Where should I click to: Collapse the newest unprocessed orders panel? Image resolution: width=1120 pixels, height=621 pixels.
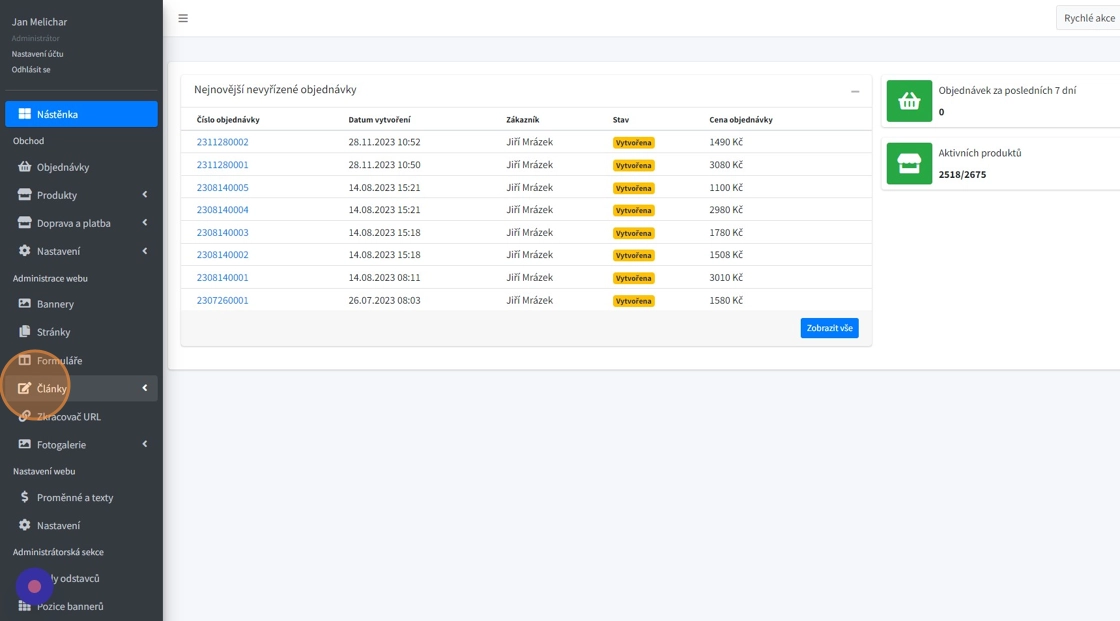pyautogui.click(x=855, y=91)
